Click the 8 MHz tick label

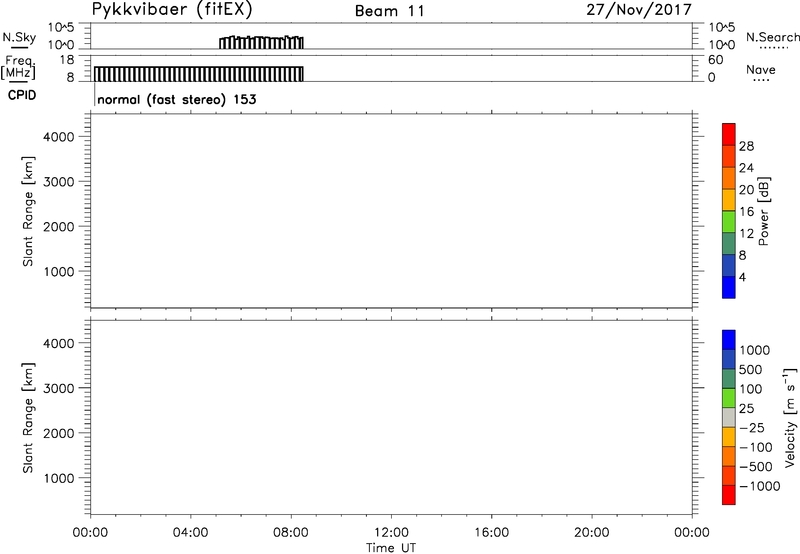coord(70,78)
